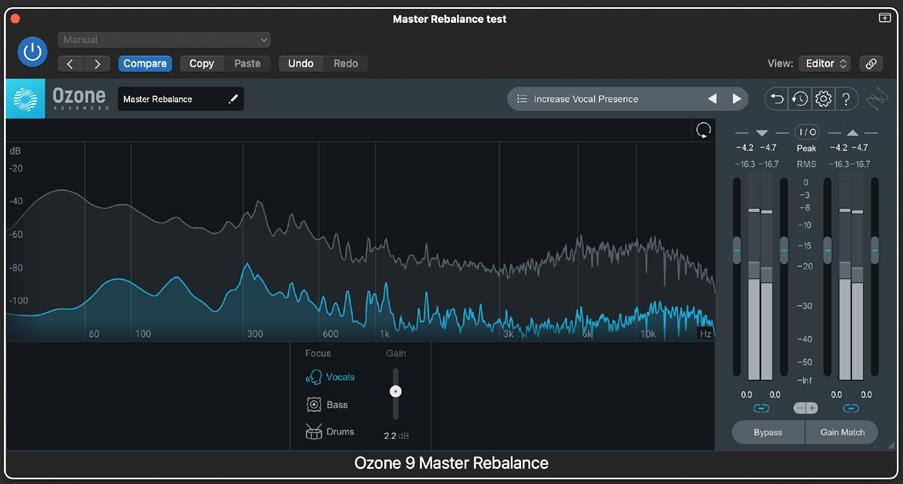Click the RMS label in meters
Viewport: 903px width, 484px height.
pos(806,164)
